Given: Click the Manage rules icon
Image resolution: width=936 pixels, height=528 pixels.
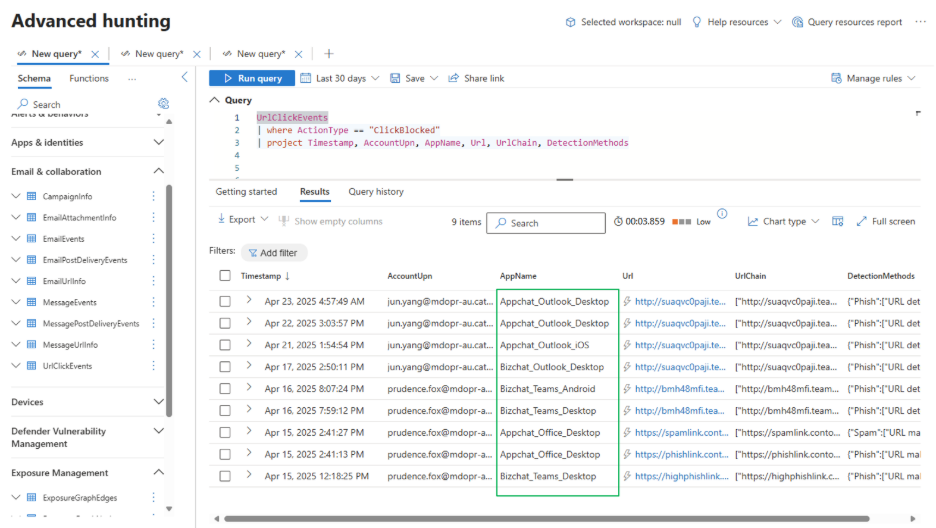Looking at the screenshot, I should coord(836,78).
